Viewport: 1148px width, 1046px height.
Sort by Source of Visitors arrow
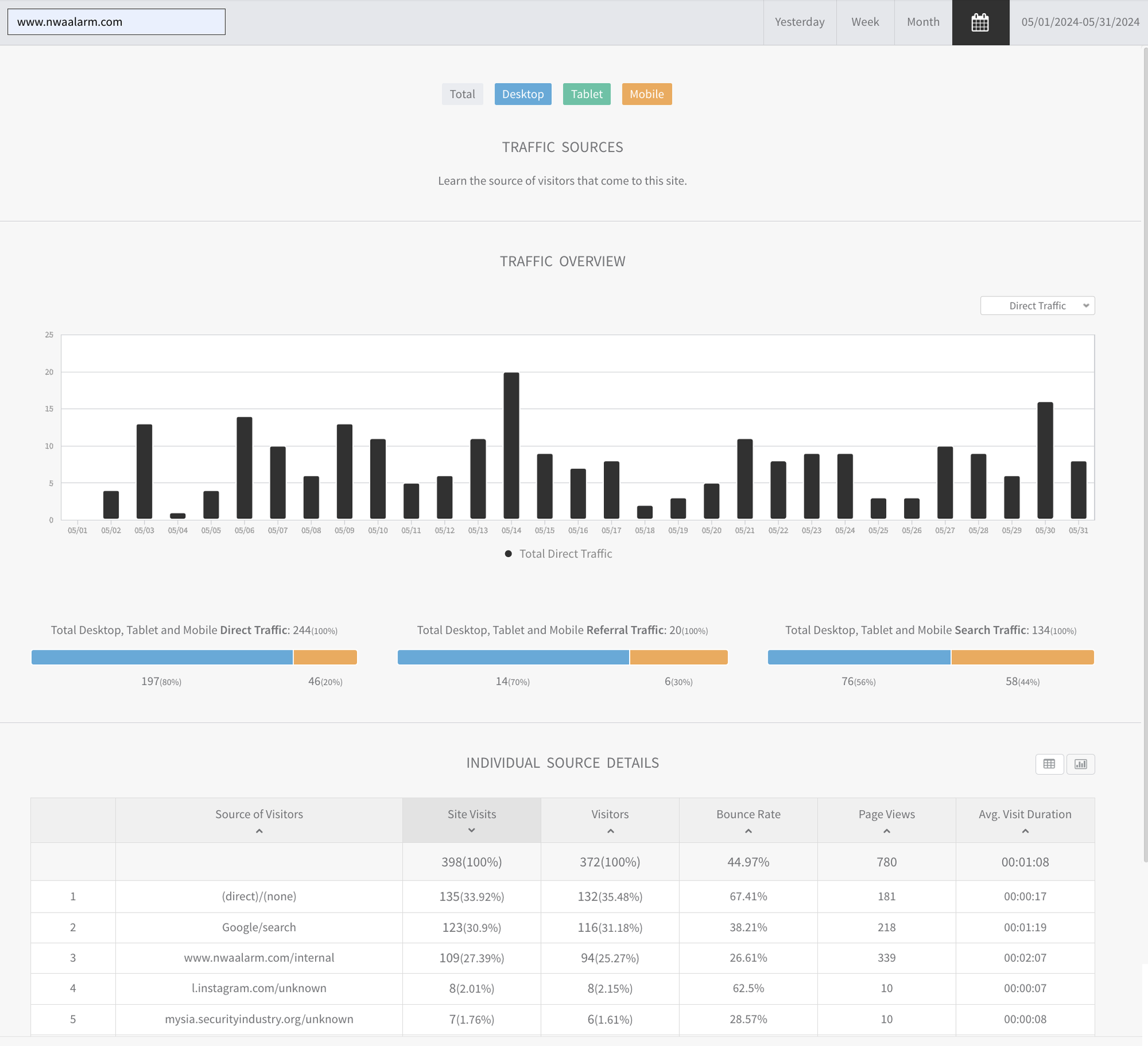click(259, 831)
